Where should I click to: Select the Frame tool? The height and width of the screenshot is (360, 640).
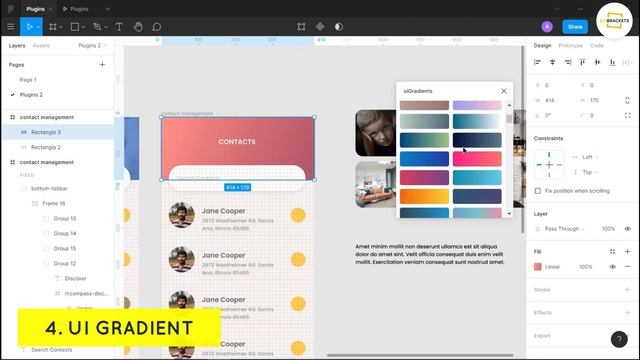coord(53,27)
